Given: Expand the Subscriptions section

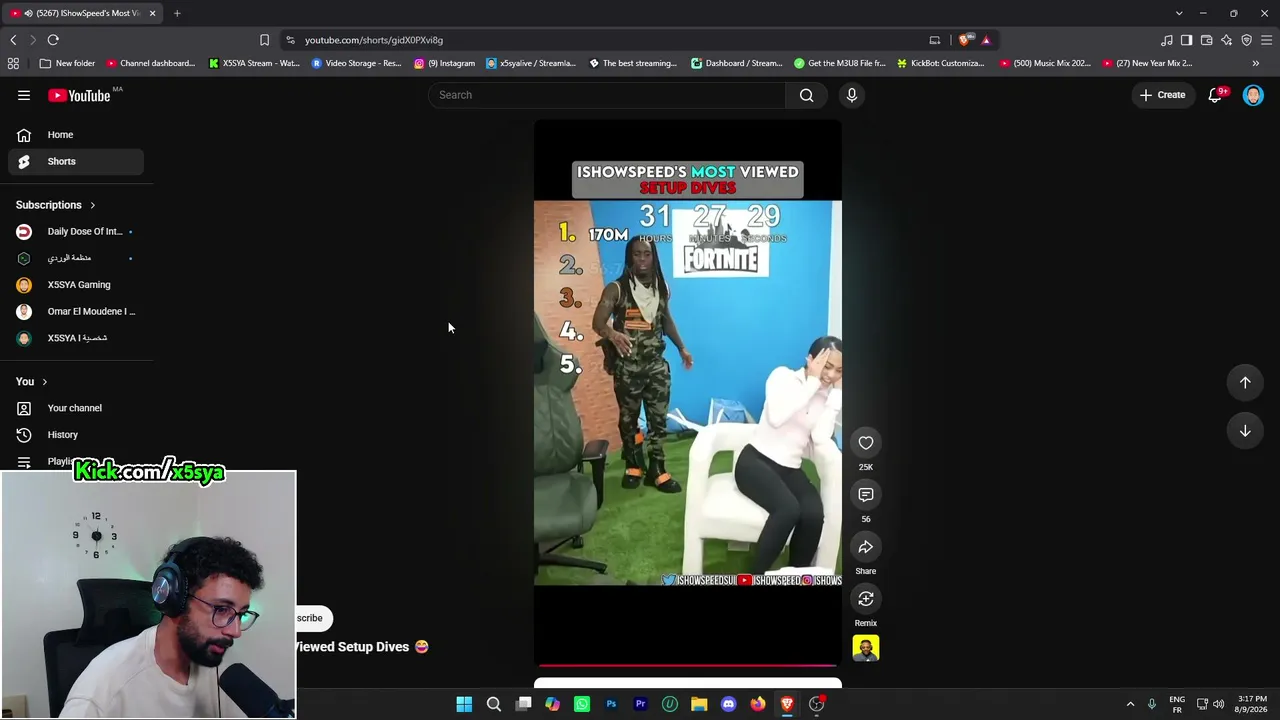Looking at the screenshot, I should coord(56,205).
